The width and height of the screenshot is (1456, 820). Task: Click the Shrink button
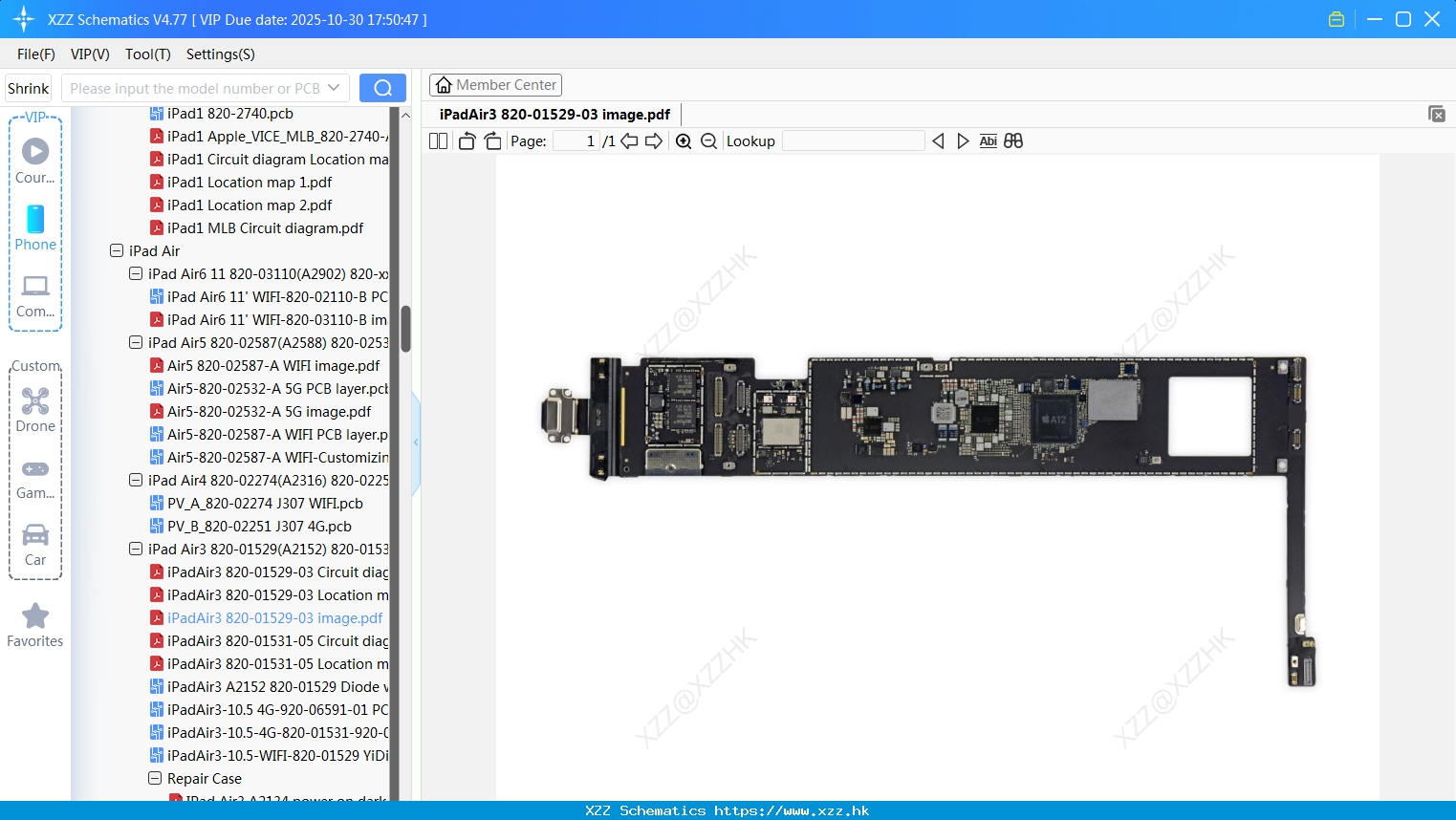point(28,88)
